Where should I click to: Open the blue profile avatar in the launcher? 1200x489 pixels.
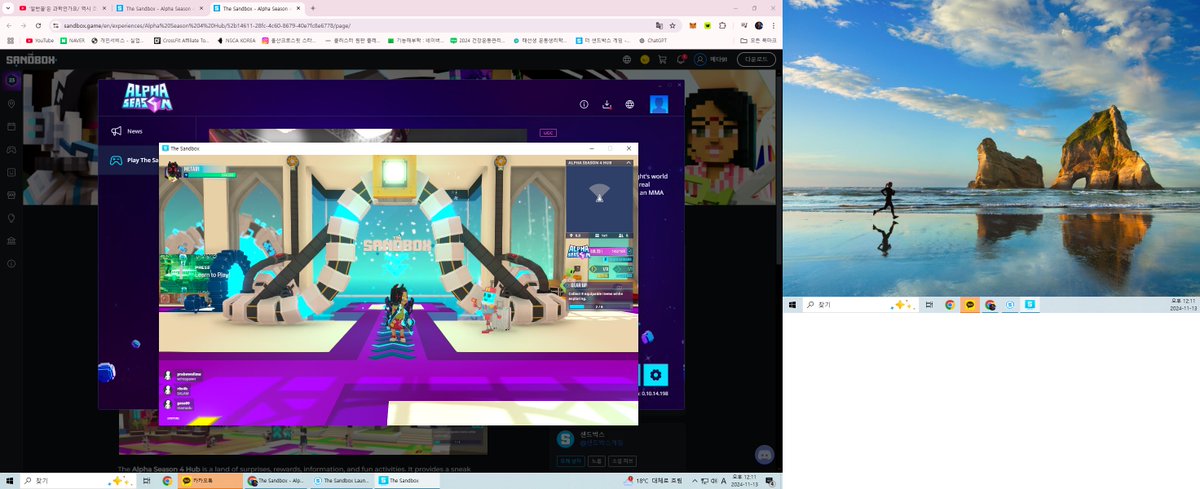(659, 104)
